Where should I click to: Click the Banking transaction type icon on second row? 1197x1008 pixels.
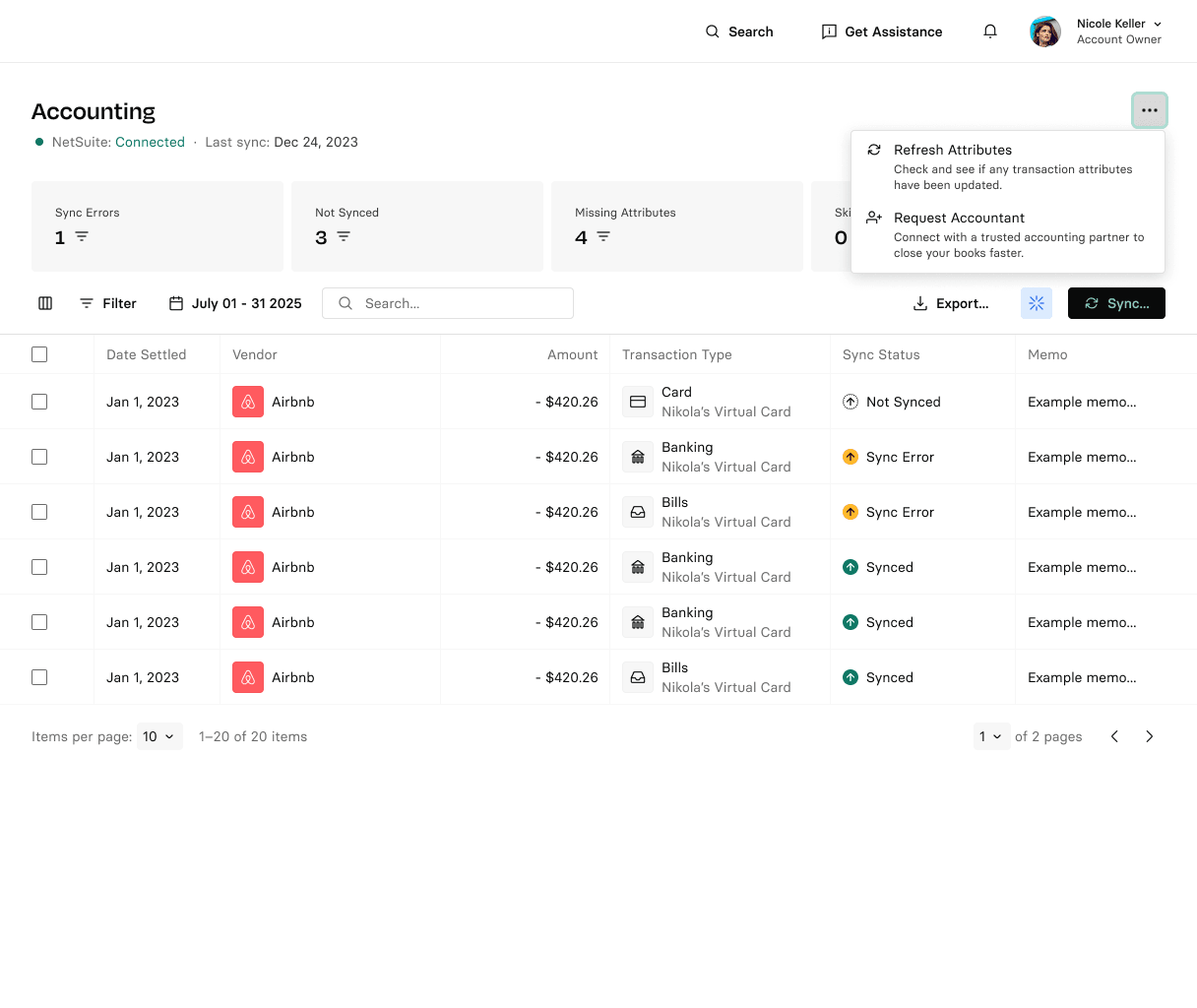[638, 456]
